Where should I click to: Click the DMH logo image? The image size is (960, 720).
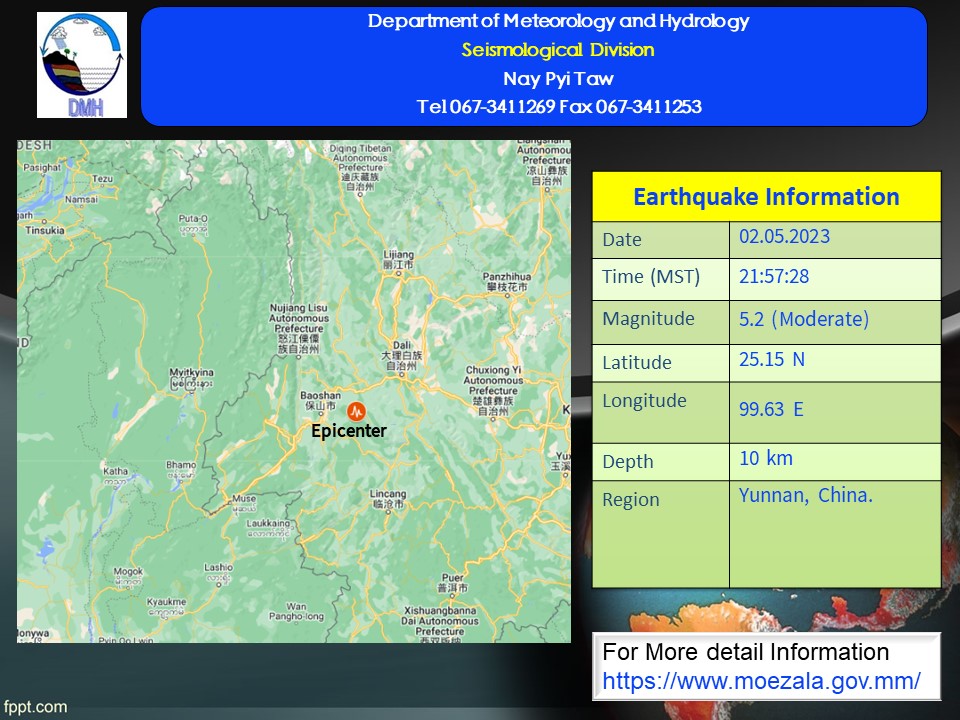[x=82, y=65]
